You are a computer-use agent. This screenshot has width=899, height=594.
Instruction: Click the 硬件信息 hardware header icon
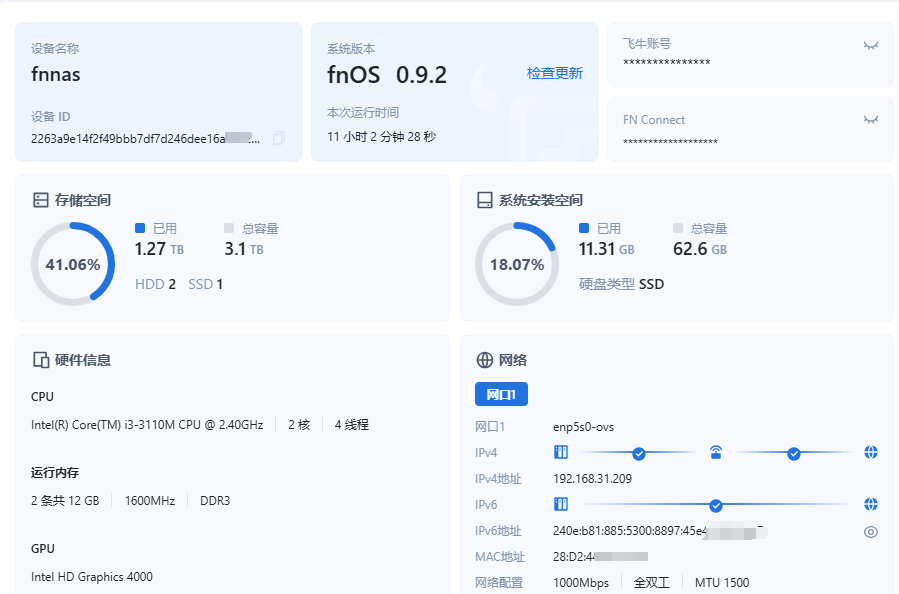41,360
